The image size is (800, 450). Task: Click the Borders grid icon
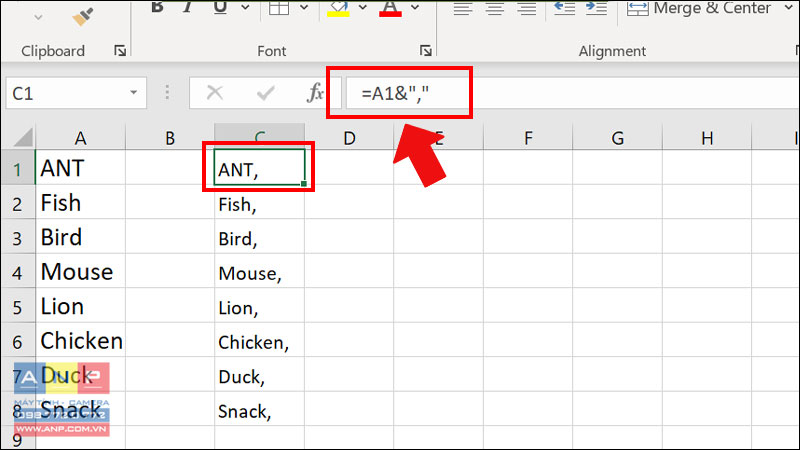279,8
